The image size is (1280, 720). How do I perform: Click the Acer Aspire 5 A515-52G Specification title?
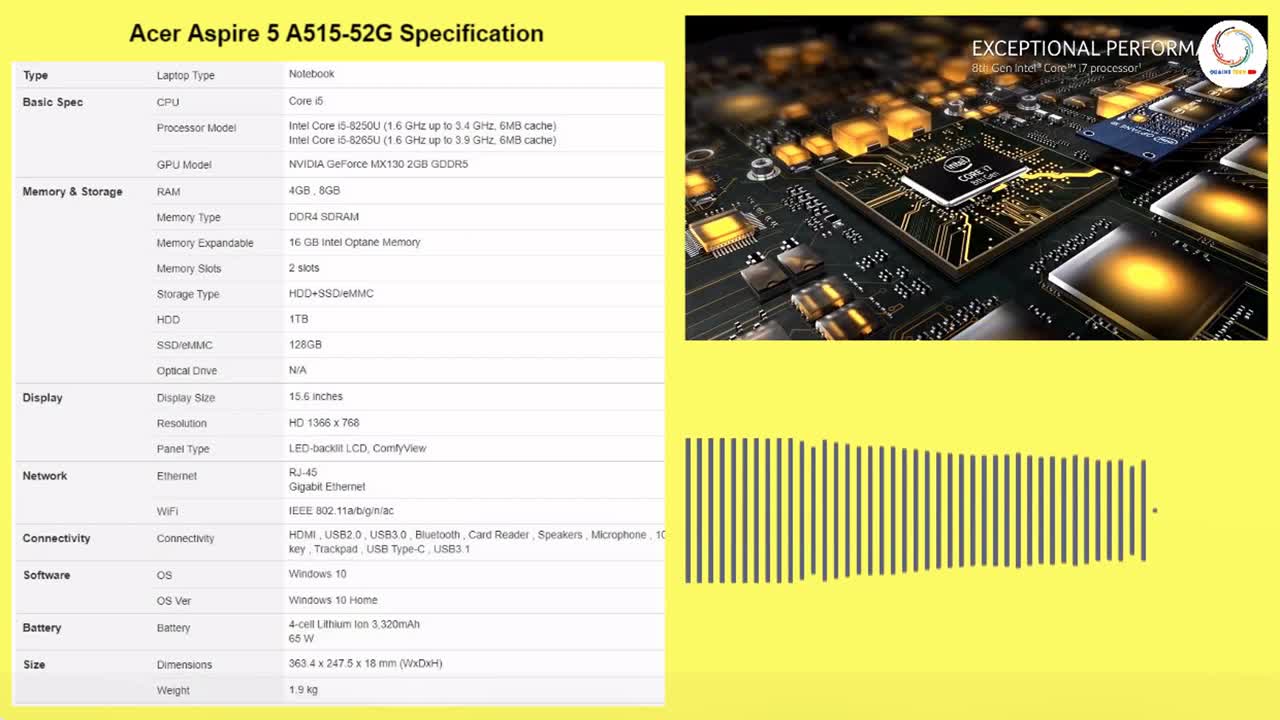(x=336, y=33)
